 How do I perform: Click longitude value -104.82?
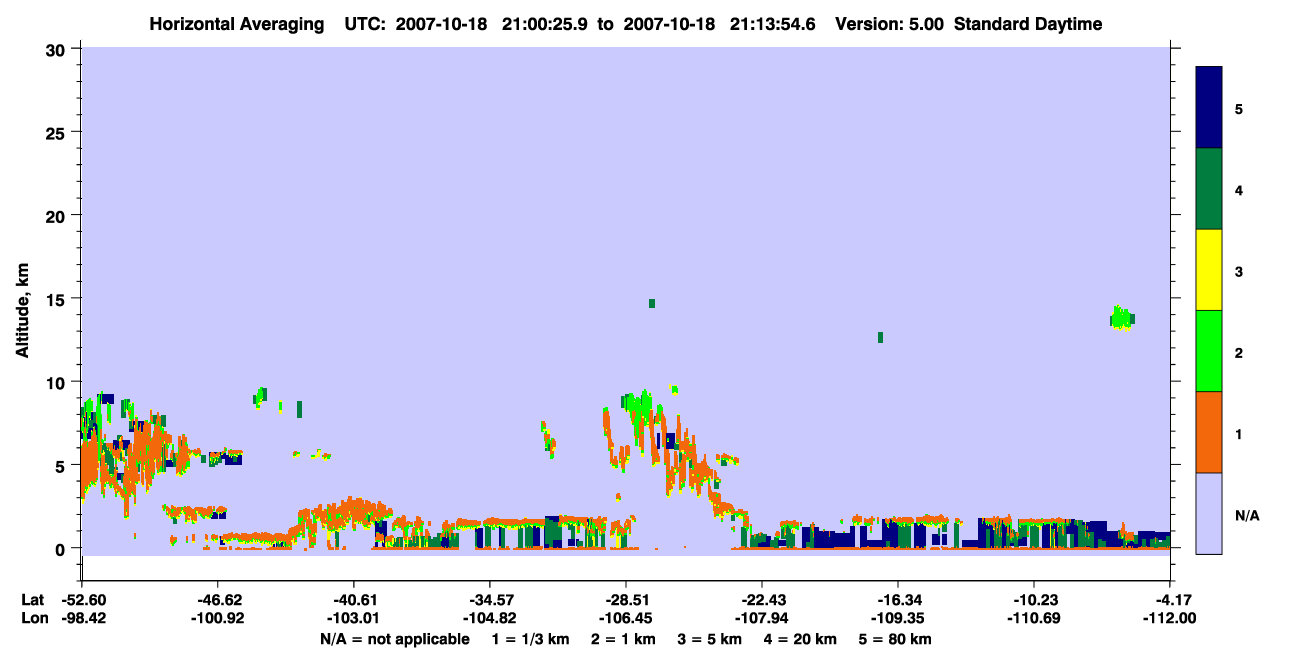point(490,619)
